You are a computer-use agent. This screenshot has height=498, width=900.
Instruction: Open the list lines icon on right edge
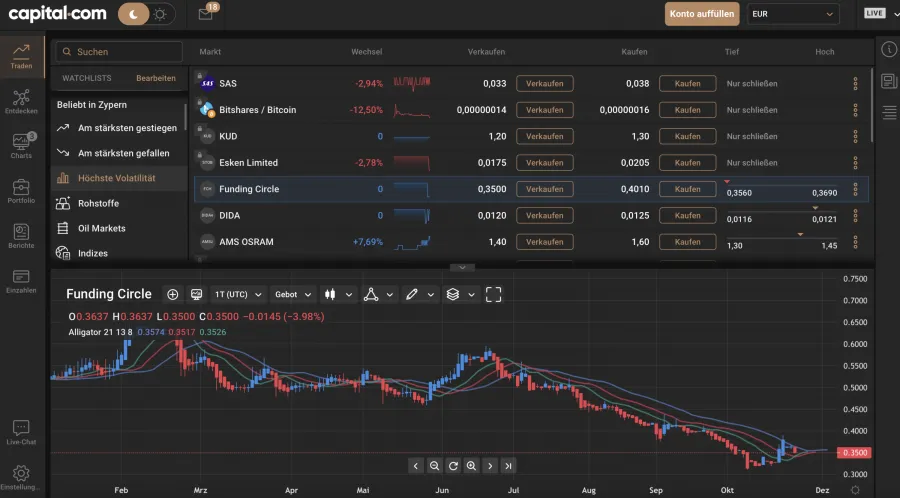pyautogui.click(x=889, y=112)
